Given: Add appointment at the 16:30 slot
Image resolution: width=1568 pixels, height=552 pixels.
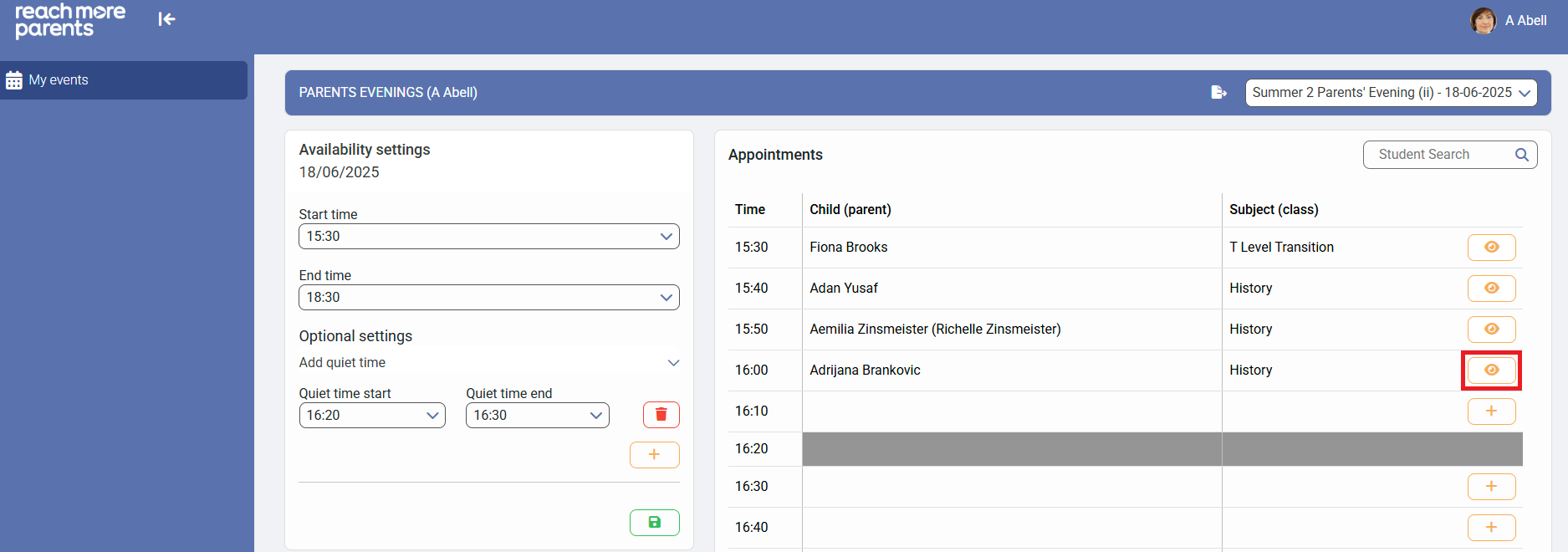Looking at the screenshot, I should tap(1491, 487).
